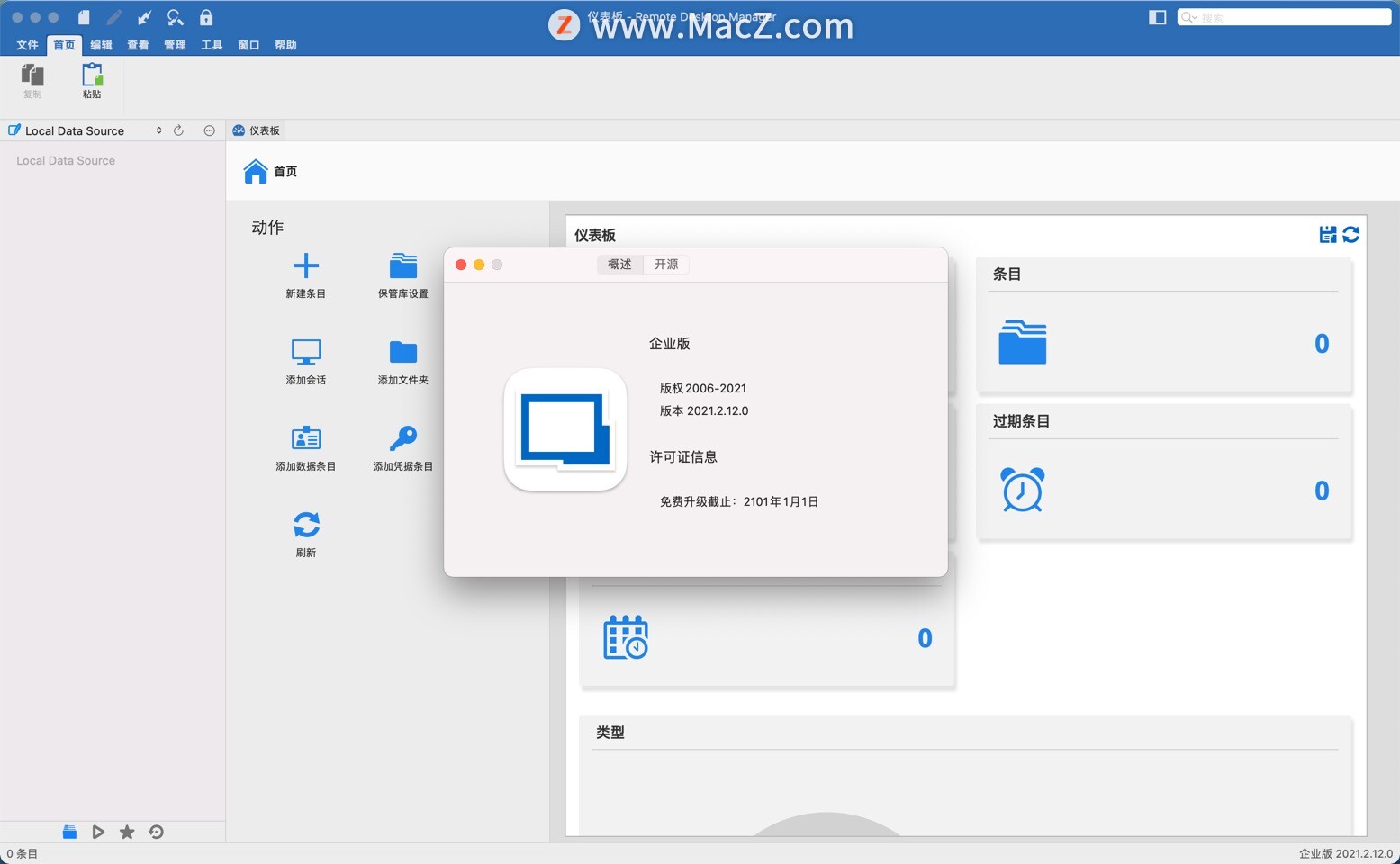This screenshot has width=1400, height=864.
Task: Click the new entry document icon in title bar
Action: (x=84, y=17)
